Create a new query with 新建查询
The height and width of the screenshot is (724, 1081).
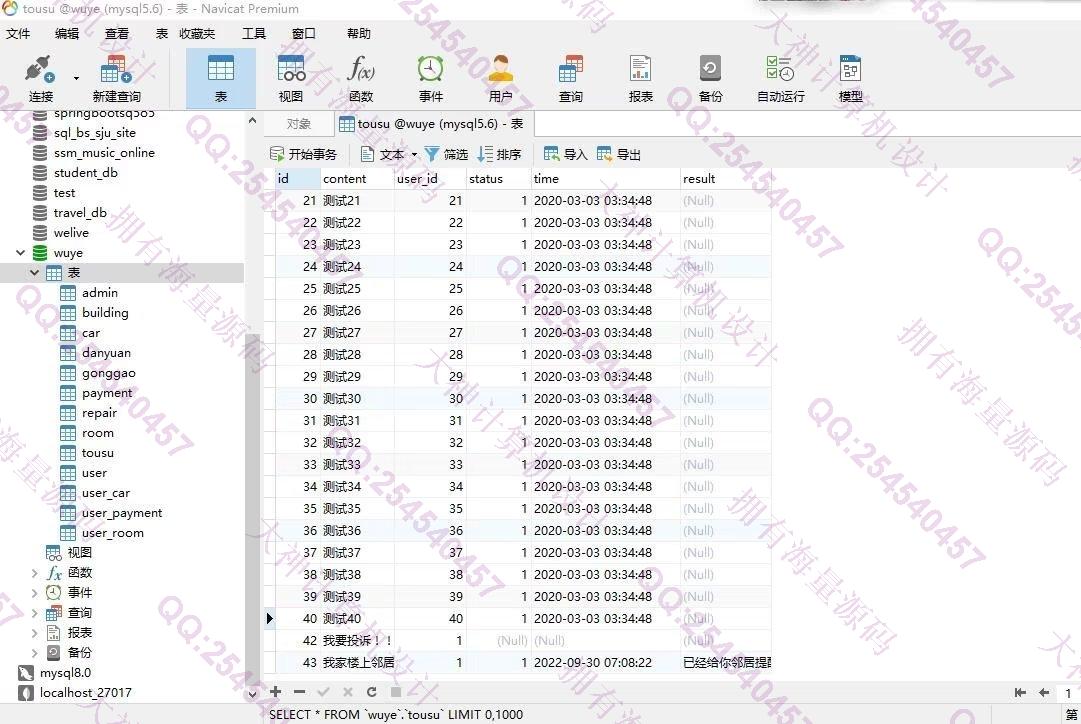(116, 79)
